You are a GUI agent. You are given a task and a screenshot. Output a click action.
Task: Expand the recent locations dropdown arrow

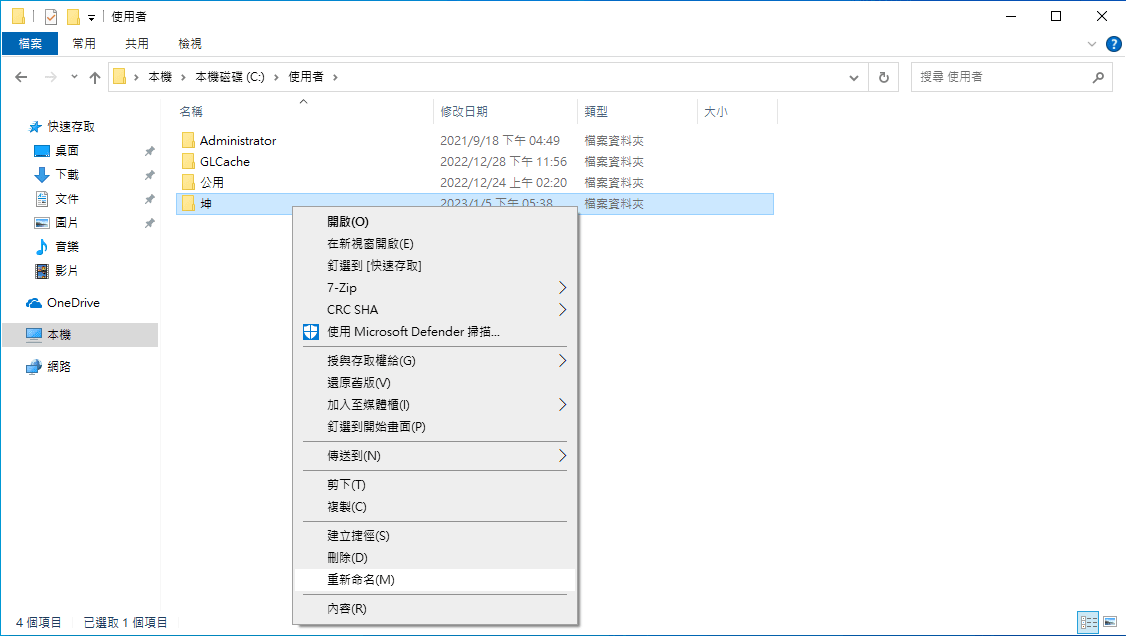(74, 77)
